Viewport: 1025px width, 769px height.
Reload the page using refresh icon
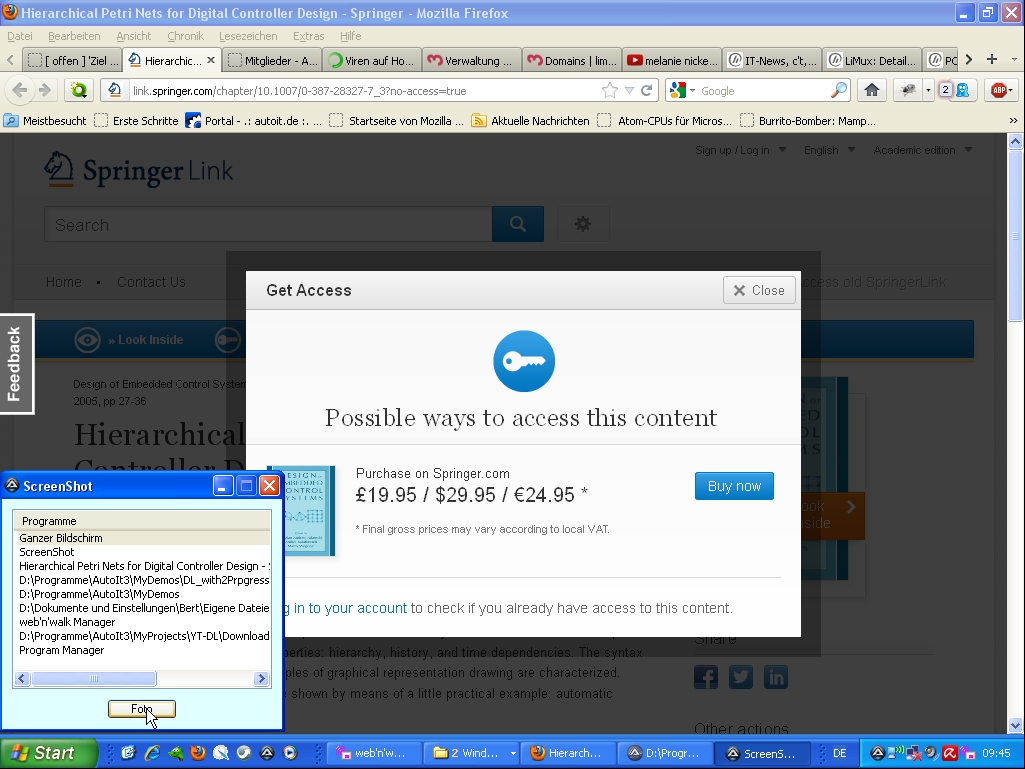click(x=647, y=90)
